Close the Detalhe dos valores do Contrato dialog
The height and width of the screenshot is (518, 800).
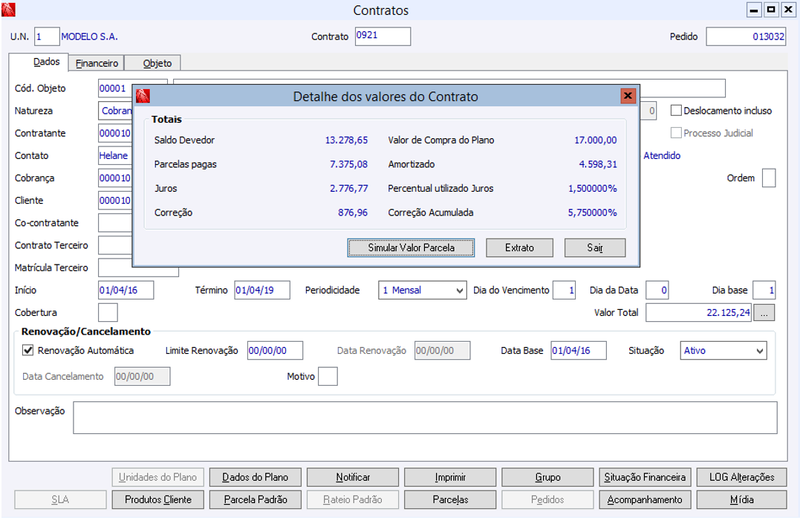[628, 95]
